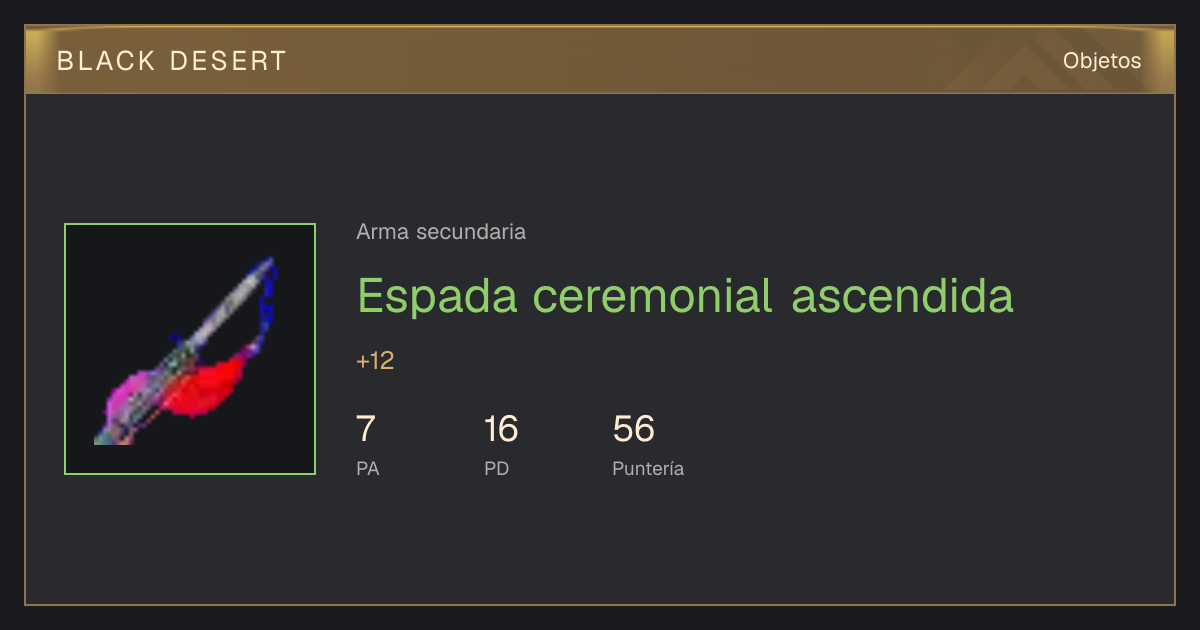The height and width of the screenshot is (630, 1200).
Task: Click the green border of item thumbnail
Action: click(190, 225)
